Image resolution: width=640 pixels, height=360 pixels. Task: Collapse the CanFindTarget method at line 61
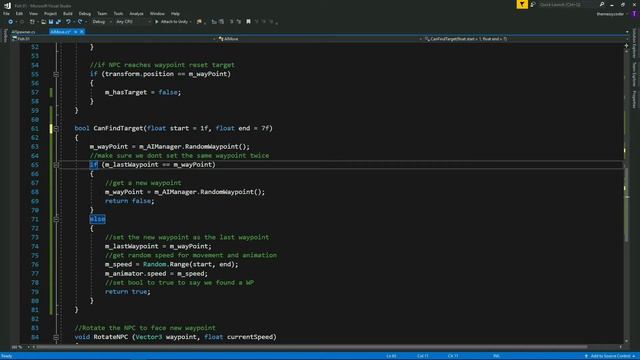click(56, 129)
